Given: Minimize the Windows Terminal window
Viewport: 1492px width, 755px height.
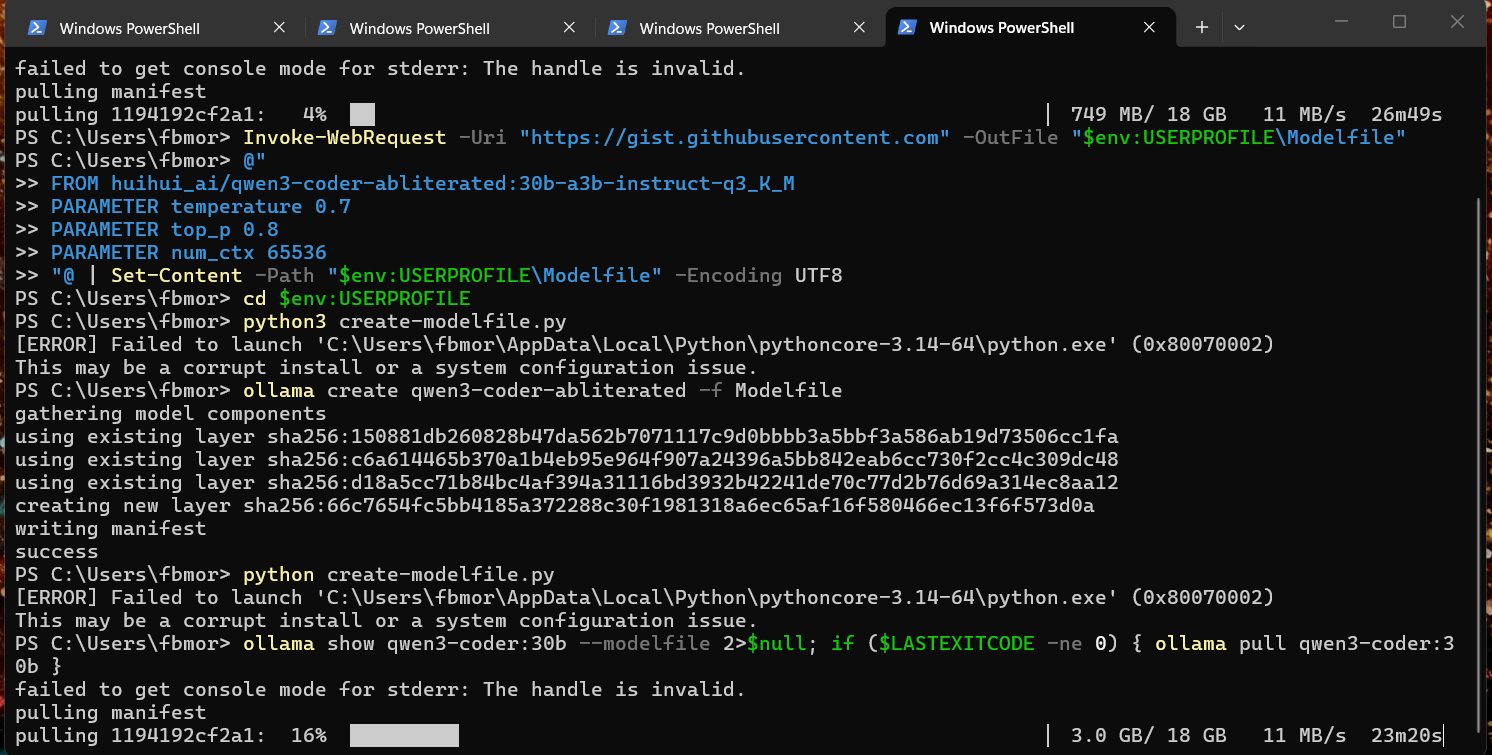Looking at the screenshot, I should click(1343, 22).
